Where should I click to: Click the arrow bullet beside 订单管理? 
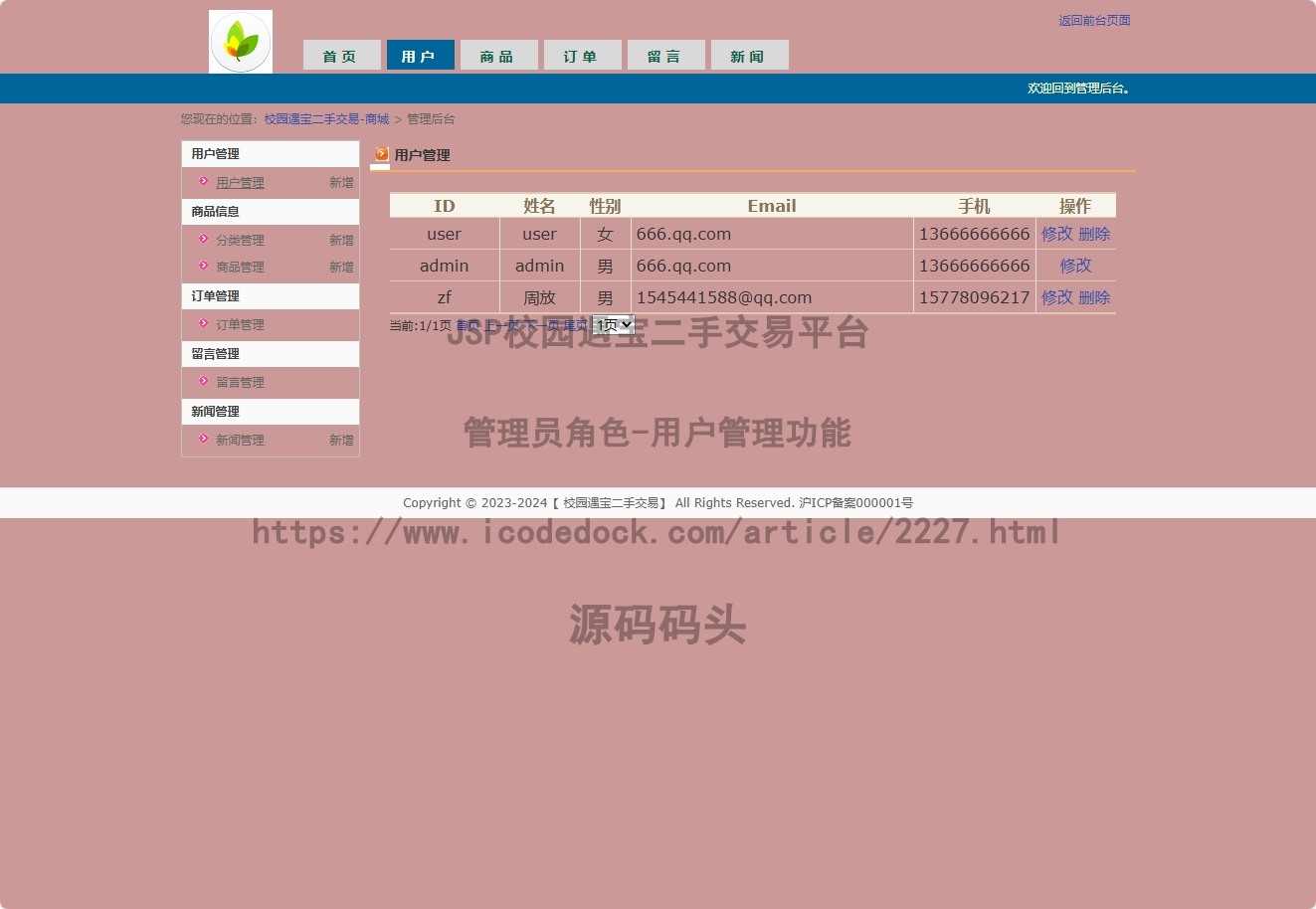tap(203, 323)
